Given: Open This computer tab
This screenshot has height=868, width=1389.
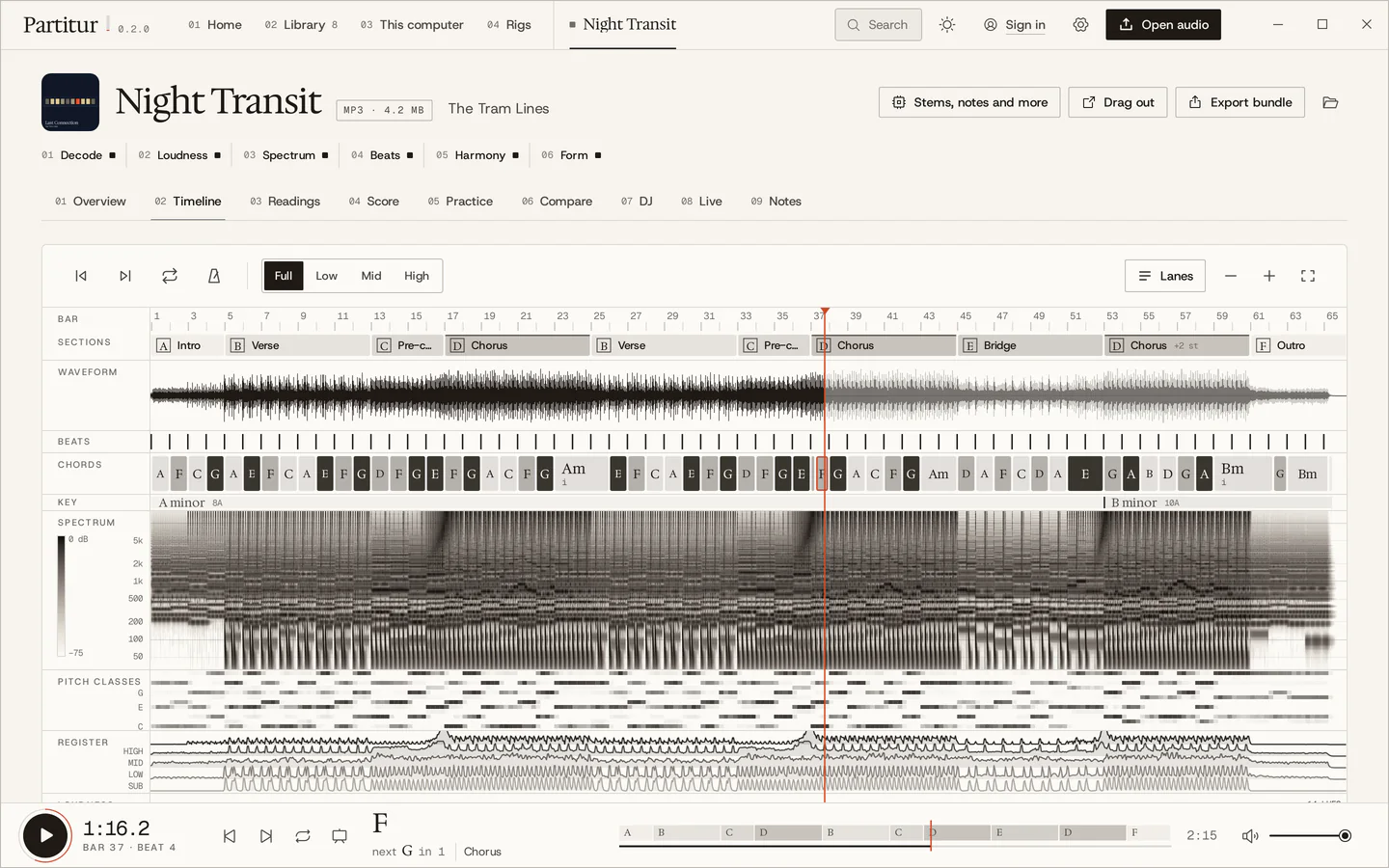Looking at the screenshot, I should (412, 25).
